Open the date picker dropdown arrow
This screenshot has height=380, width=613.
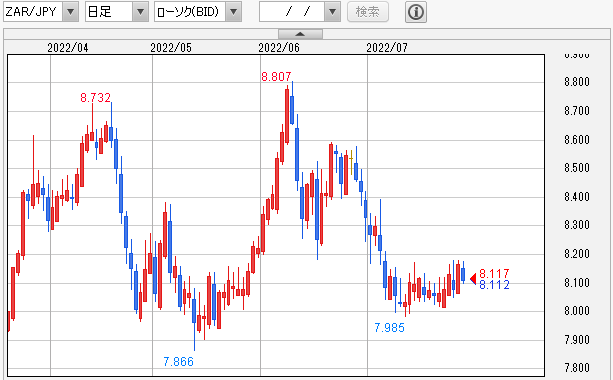(x=332, y=12)
